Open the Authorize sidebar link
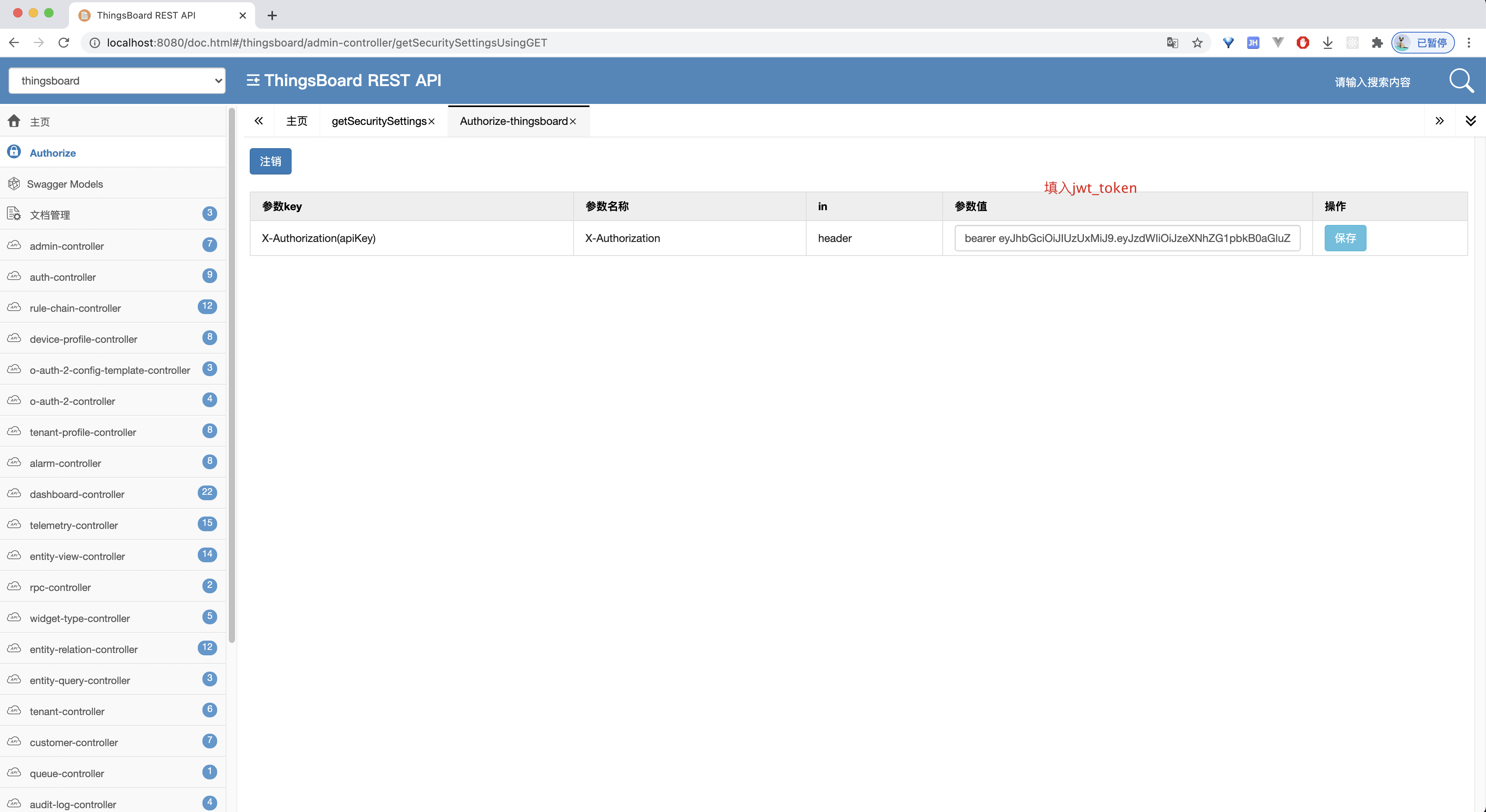Viewport: 1486px width, 812px height. [112, 152]
